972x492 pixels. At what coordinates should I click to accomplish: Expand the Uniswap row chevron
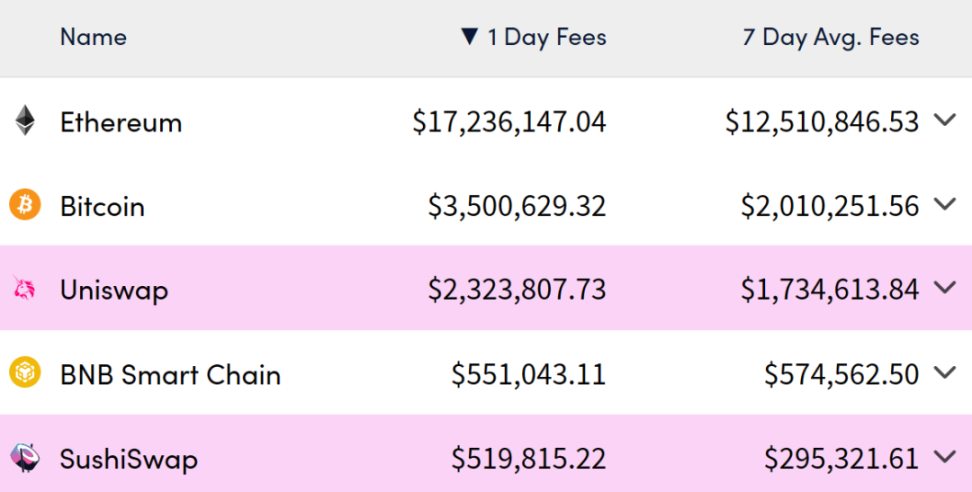945,288
